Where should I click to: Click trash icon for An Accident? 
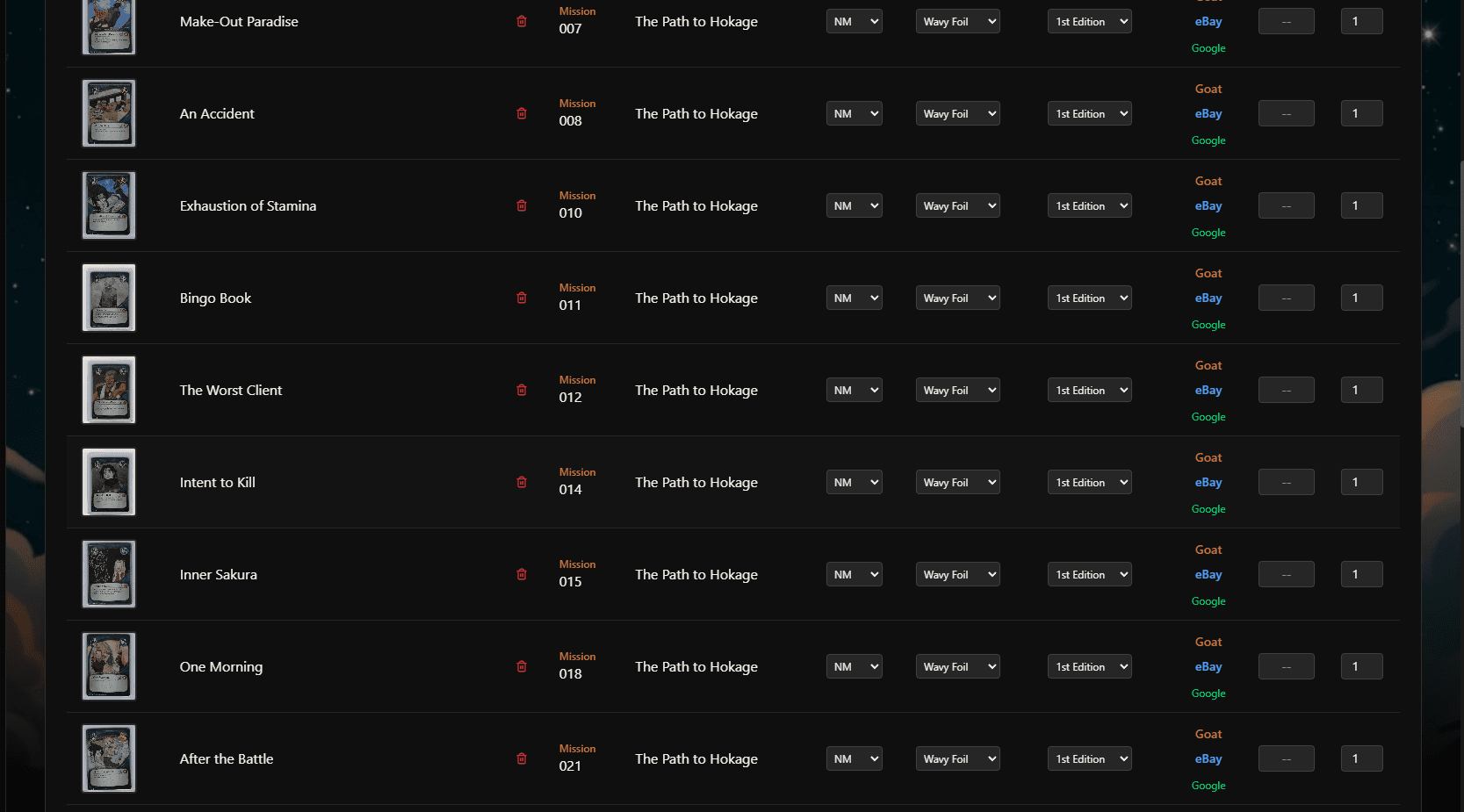(522, 113)
